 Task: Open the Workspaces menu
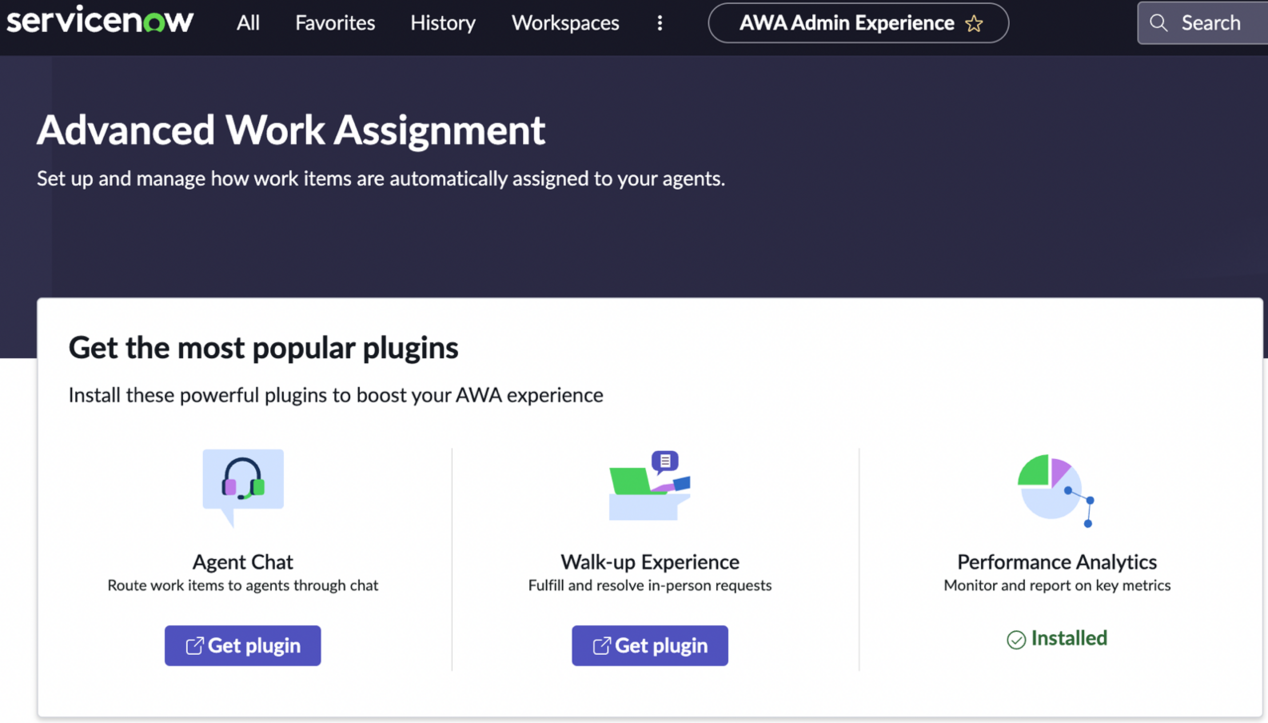[565, 22]
